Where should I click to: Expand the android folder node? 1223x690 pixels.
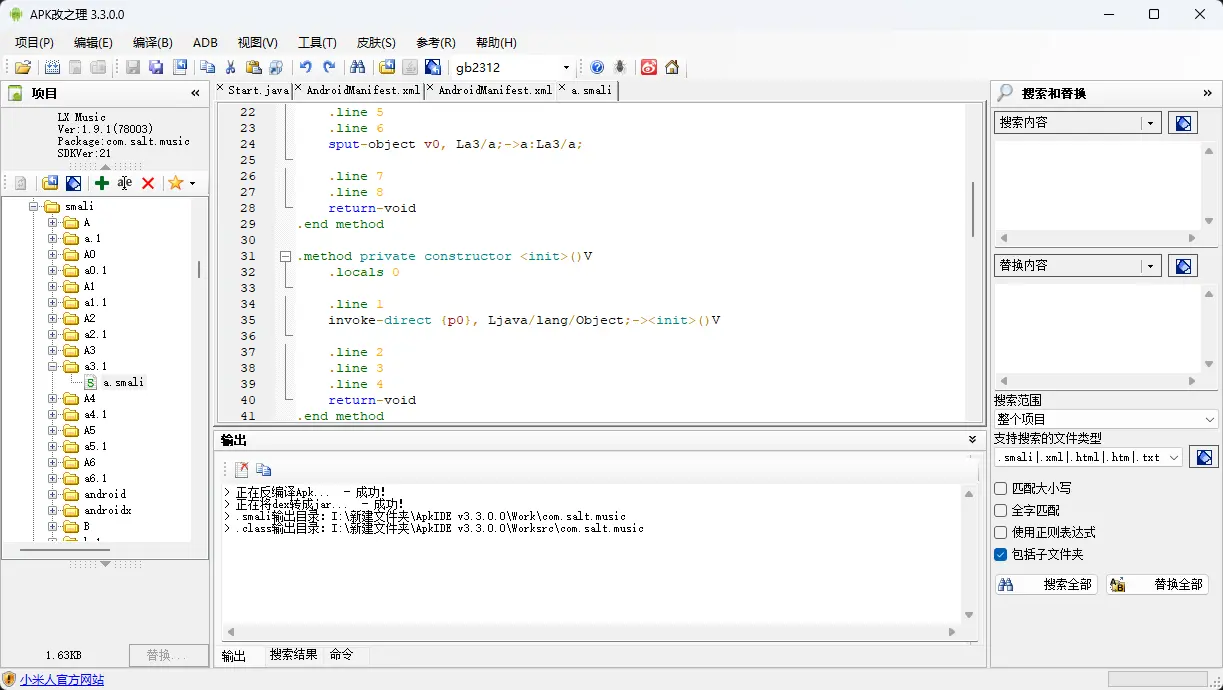coord(53,494)
